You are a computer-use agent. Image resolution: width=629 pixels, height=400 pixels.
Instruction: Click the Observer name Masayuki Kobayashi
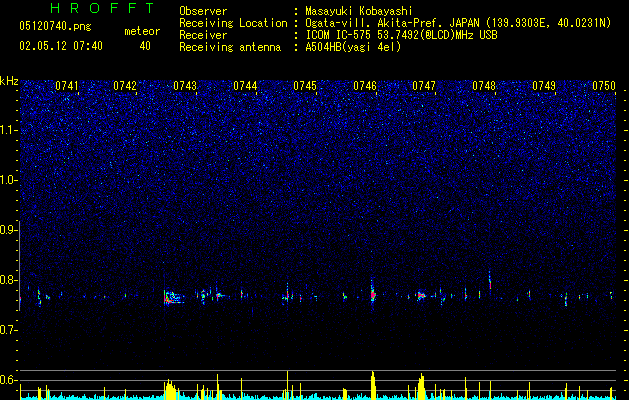359,11
